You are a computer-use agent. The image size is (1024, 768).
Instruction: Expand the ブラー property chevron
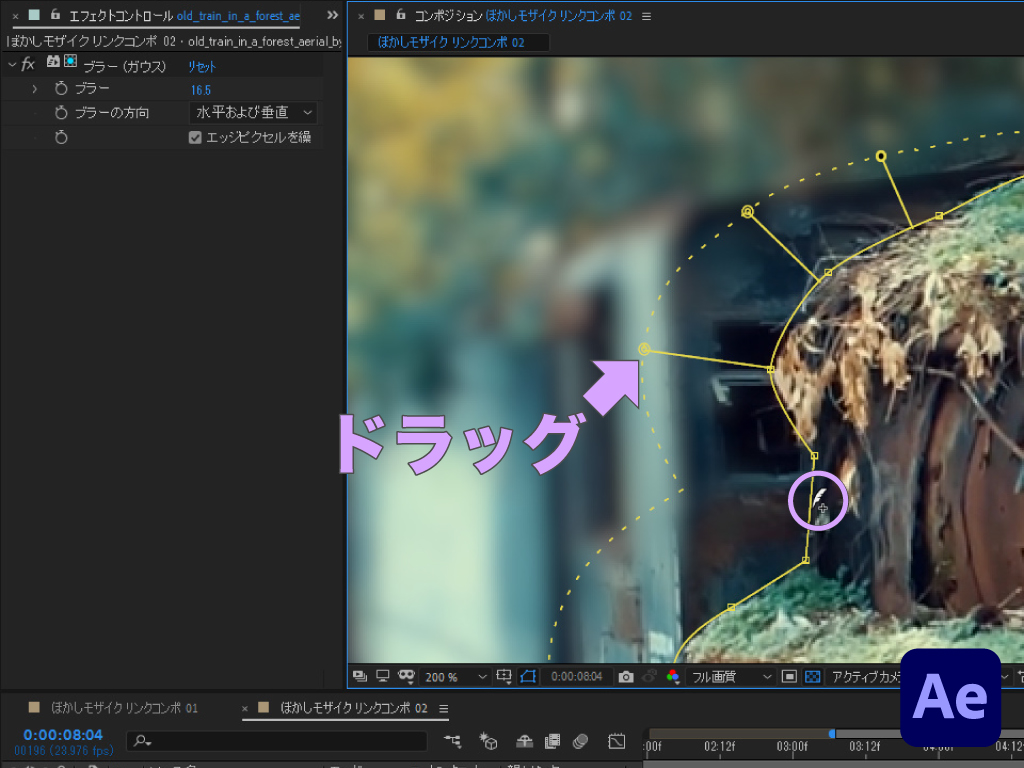point(35,89)
